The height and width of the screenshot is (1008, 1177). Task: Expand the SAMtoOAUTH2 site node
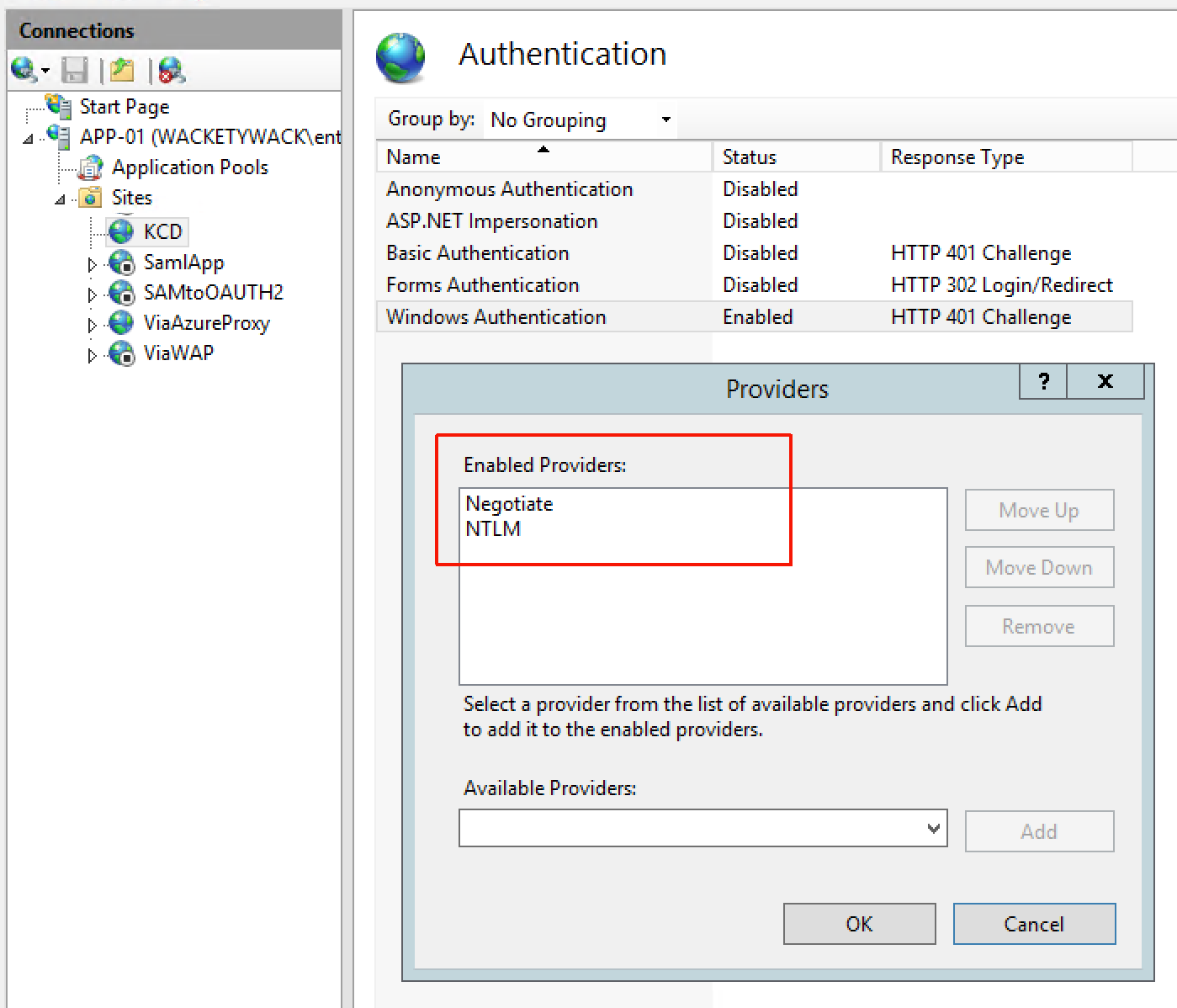[x=92, y=294]
